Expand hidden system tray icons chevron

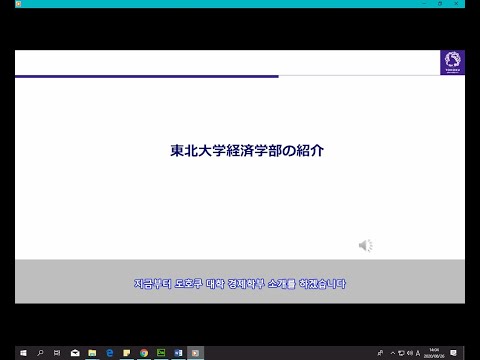coord(393,353)
